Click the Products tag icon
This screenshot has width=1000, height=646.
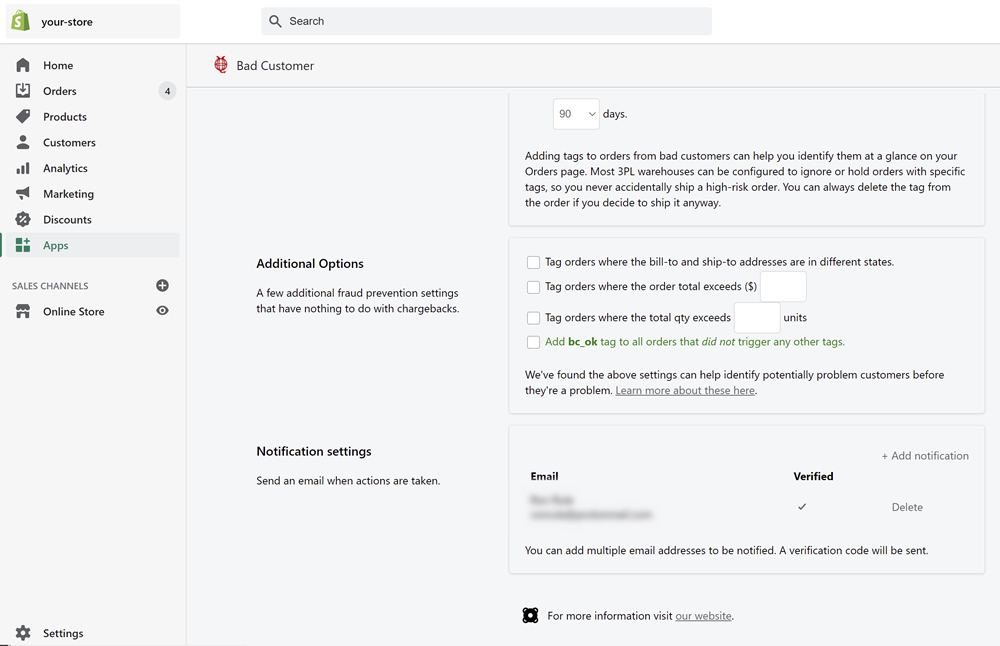(x=23, y=116)
